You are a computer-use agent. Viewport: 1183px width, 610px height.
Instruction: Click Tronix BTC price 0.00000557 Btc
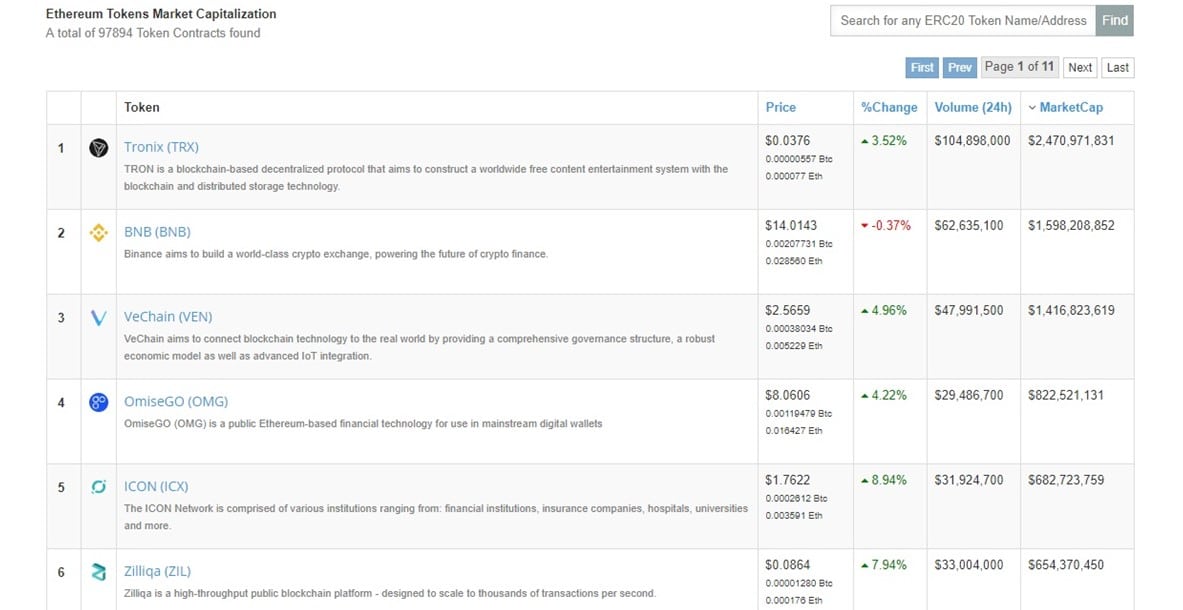point(799,159)
